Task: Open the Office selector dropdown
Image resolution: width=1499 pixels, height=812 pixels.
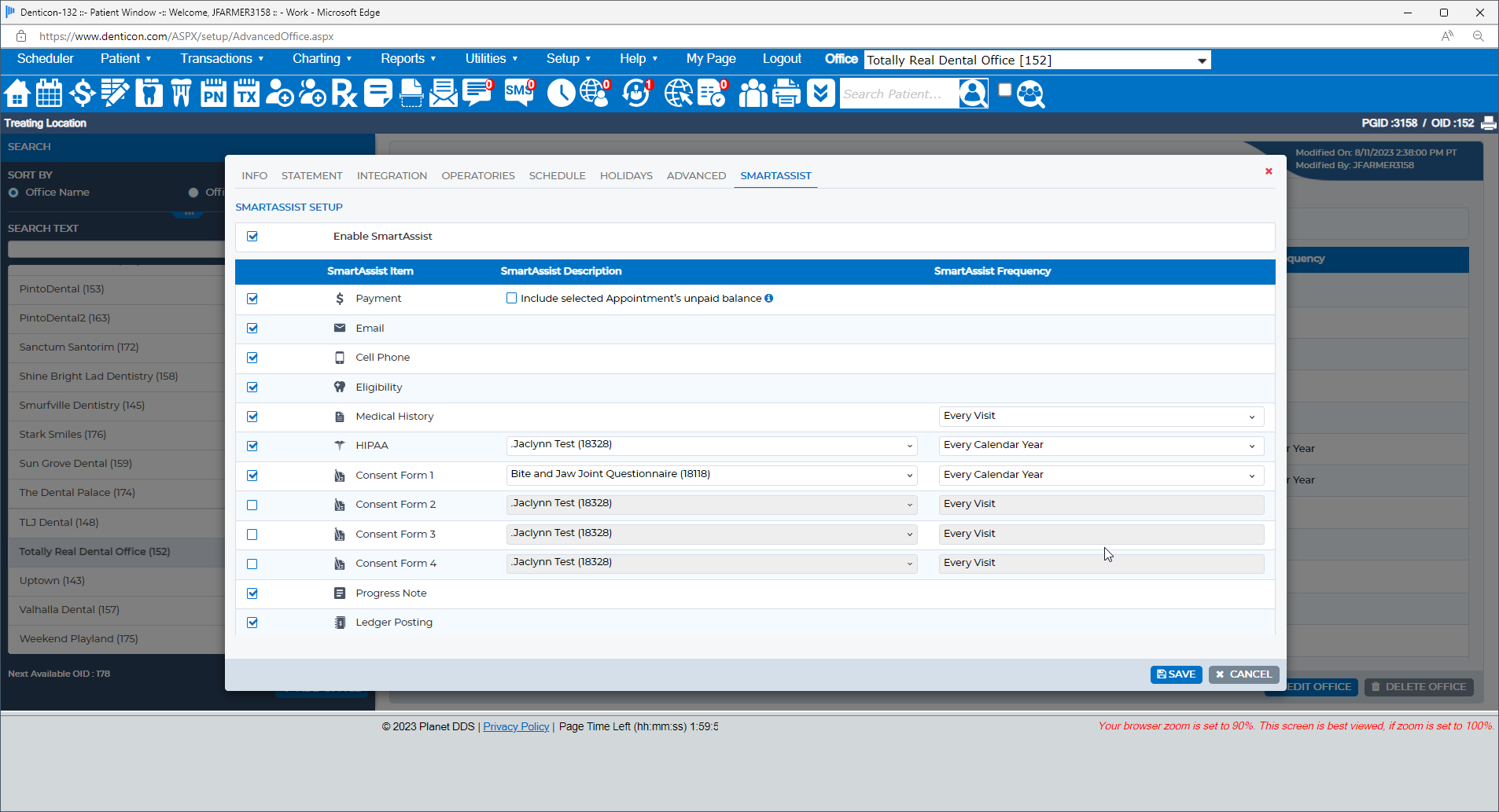Action: (1037, 61)
